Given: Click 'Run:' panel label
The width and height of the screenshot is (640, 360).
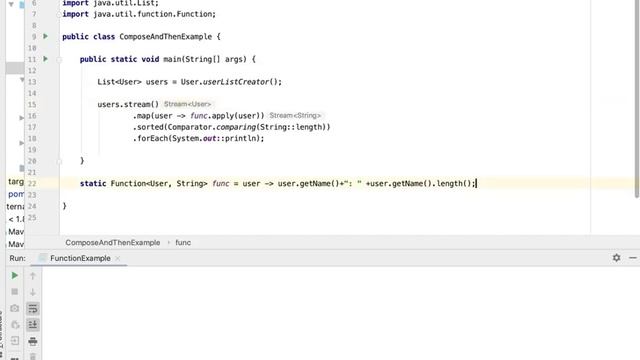Looking at the screenshot, I should [x=18, y=258].
